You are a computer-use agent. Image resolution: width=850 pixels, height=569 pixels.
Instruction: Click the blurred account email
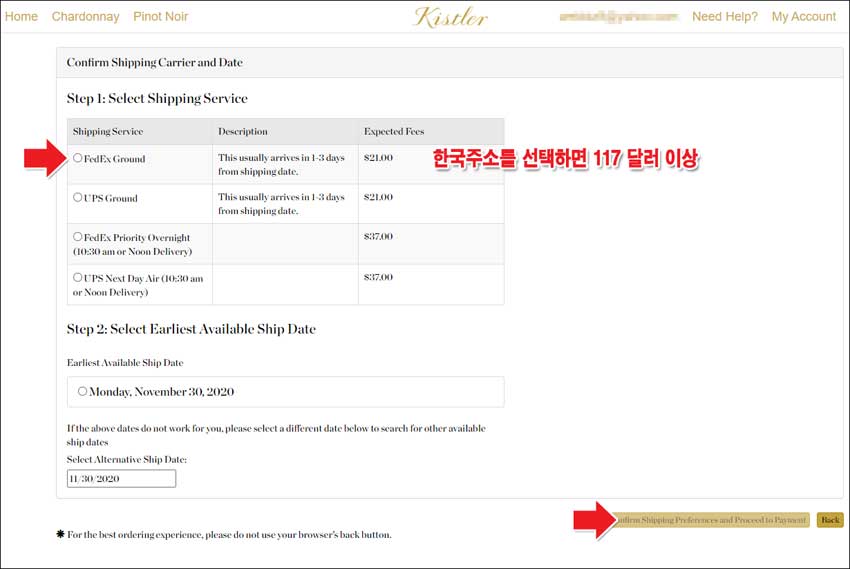click(x=619, y=17)
